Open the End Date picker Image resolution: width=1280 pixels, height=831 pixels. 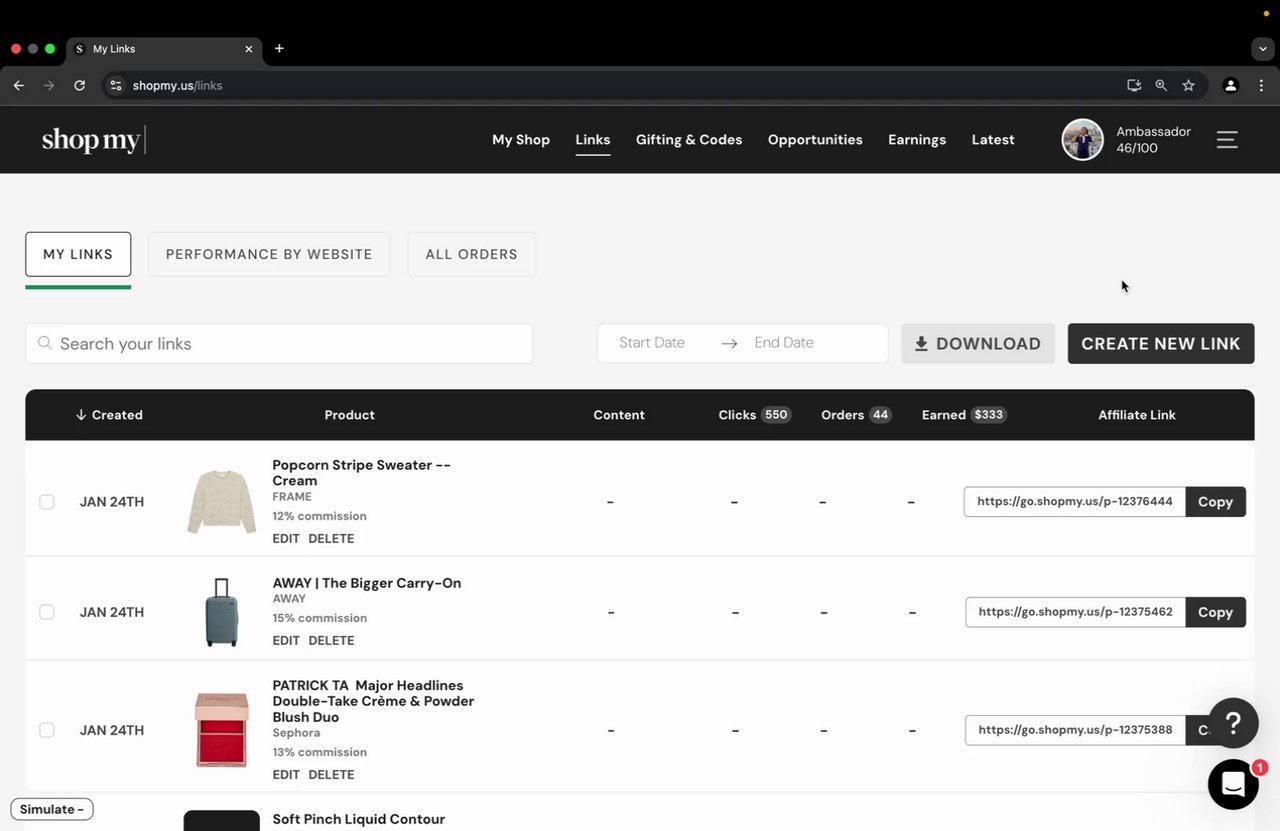[784, 343]
